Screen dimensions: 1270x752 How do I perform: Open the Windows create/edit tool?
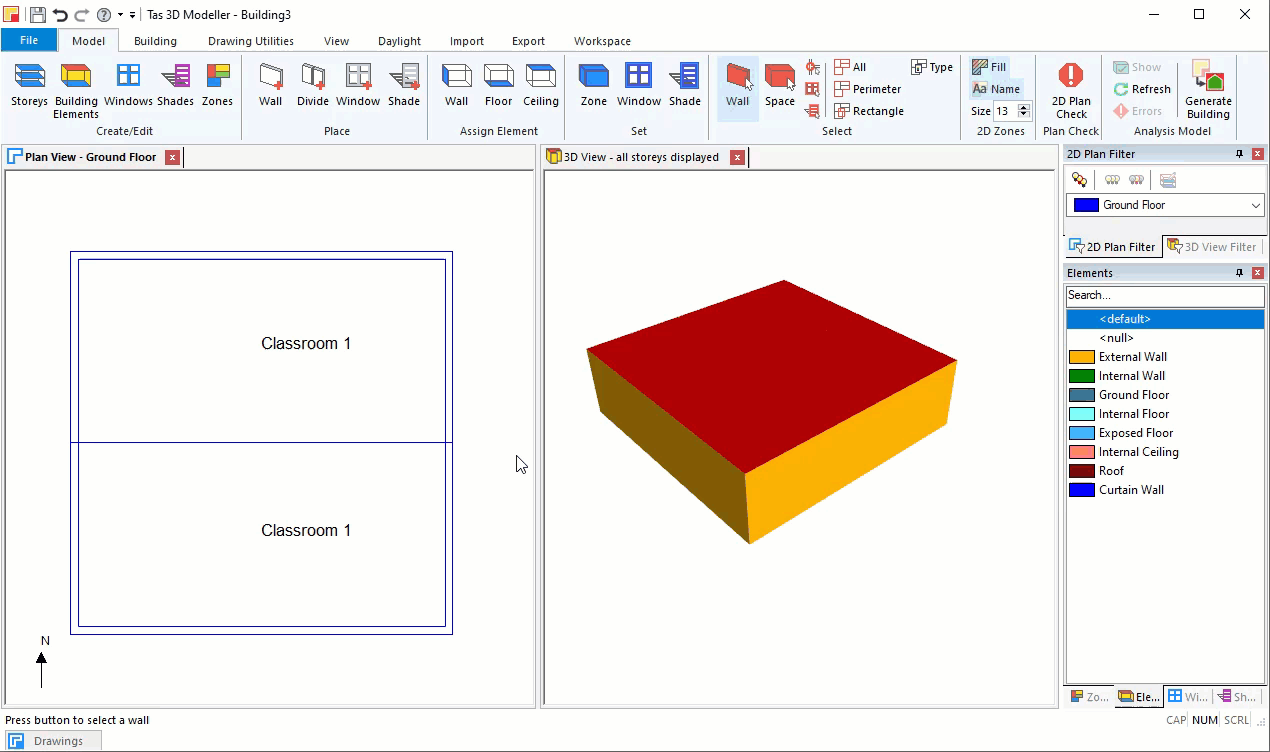click(128, 85)
